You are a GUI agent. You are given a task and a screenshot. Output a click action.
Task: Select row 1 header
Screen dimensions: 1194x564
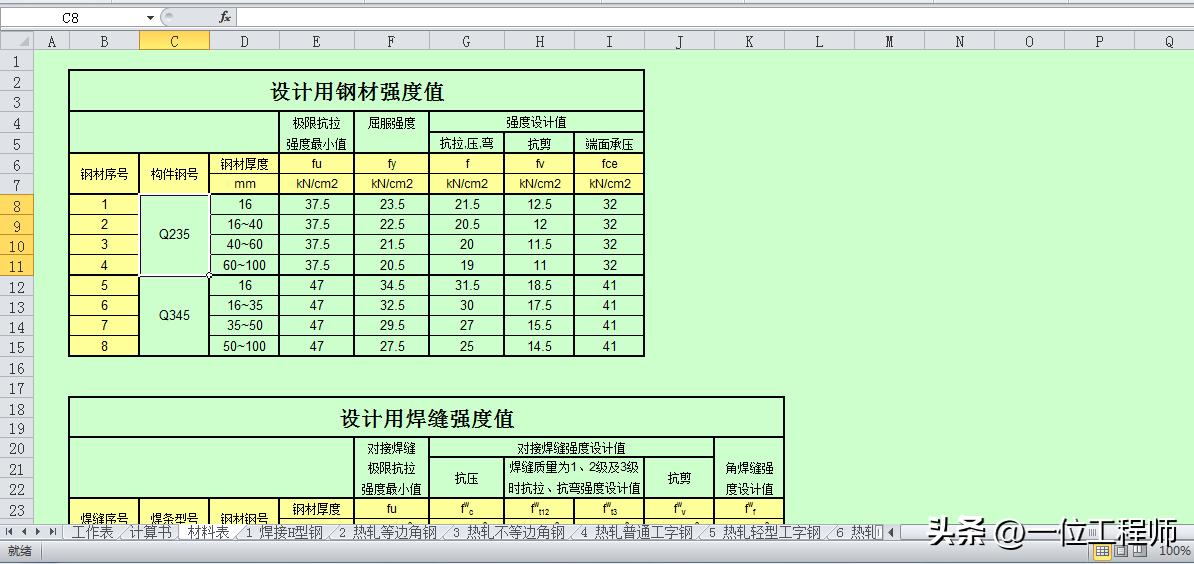click(x=18, y=62)
